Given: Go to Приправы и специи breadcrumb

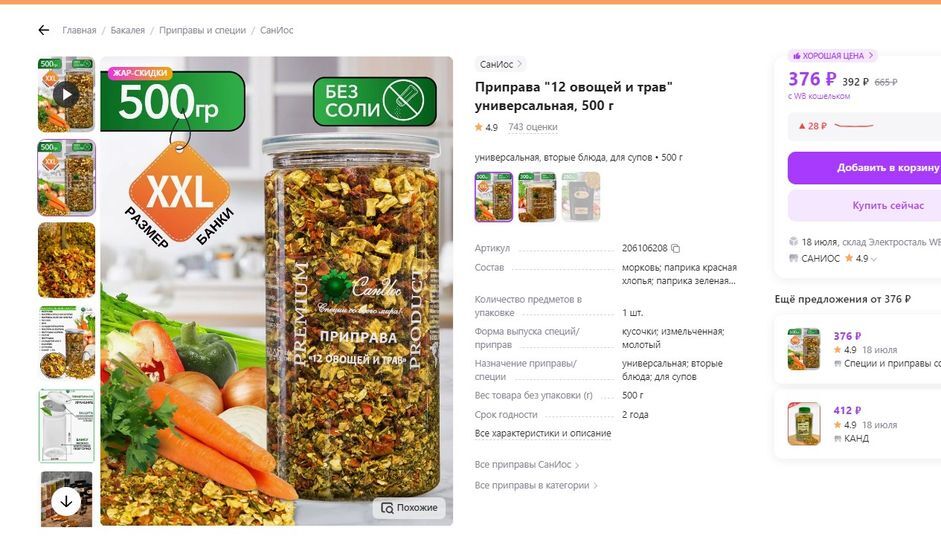Looking at the screenshot, I should tap(202, 30).
